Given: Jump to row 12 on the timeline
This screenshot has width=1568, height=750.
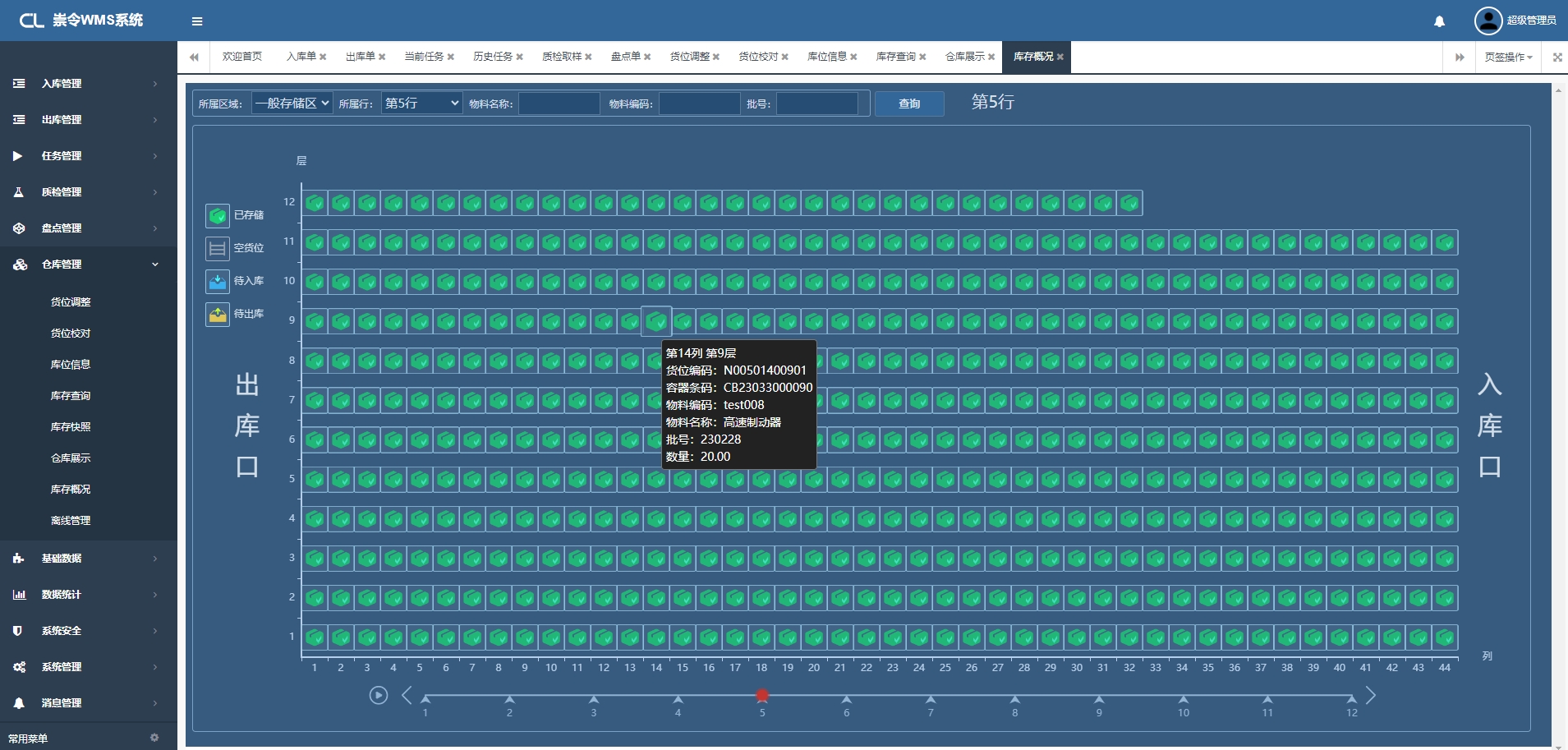Looking at the screenshot, I should tap(1351, 699).
